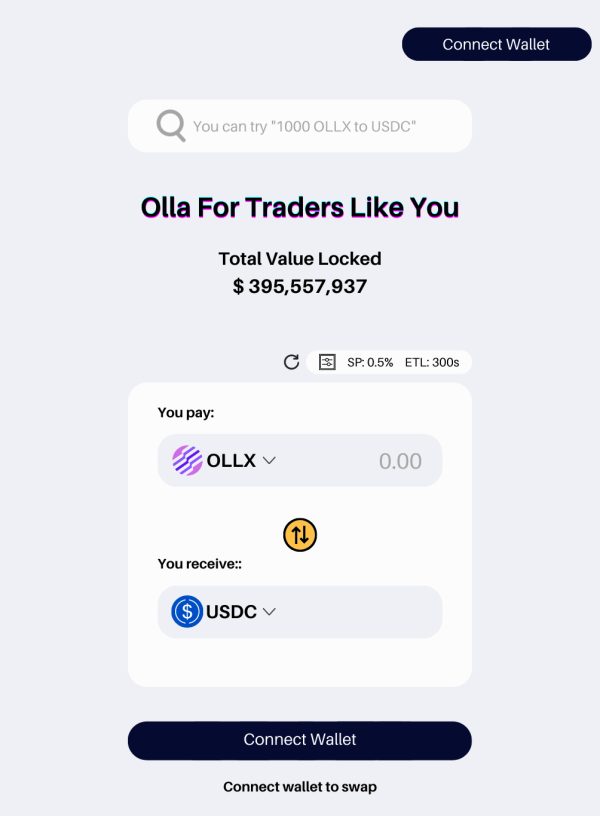Viewport: 600px width, 816px height.
Task: Click the magnifying glass search icon
Action: 171,125
